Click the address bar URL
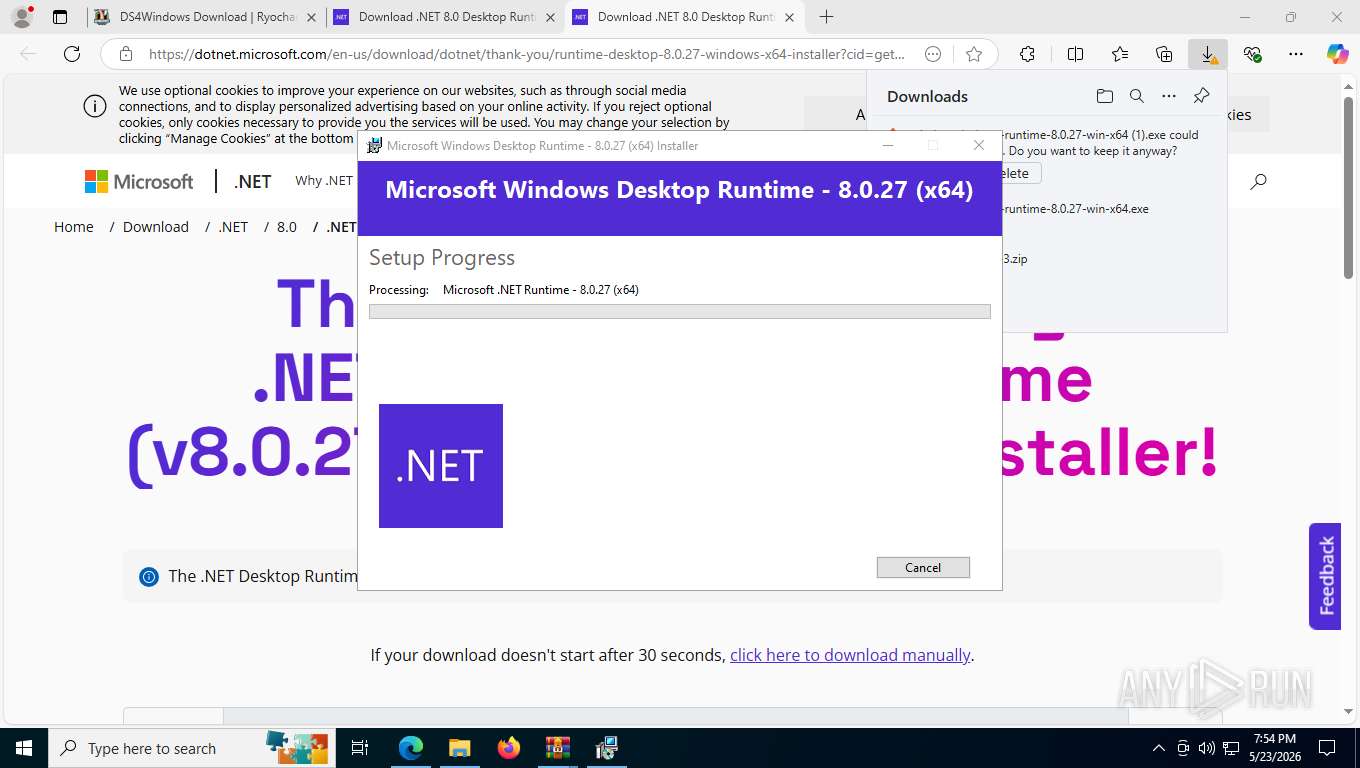Viewport: 1360px width, 768px height. [x=527, y=54]
